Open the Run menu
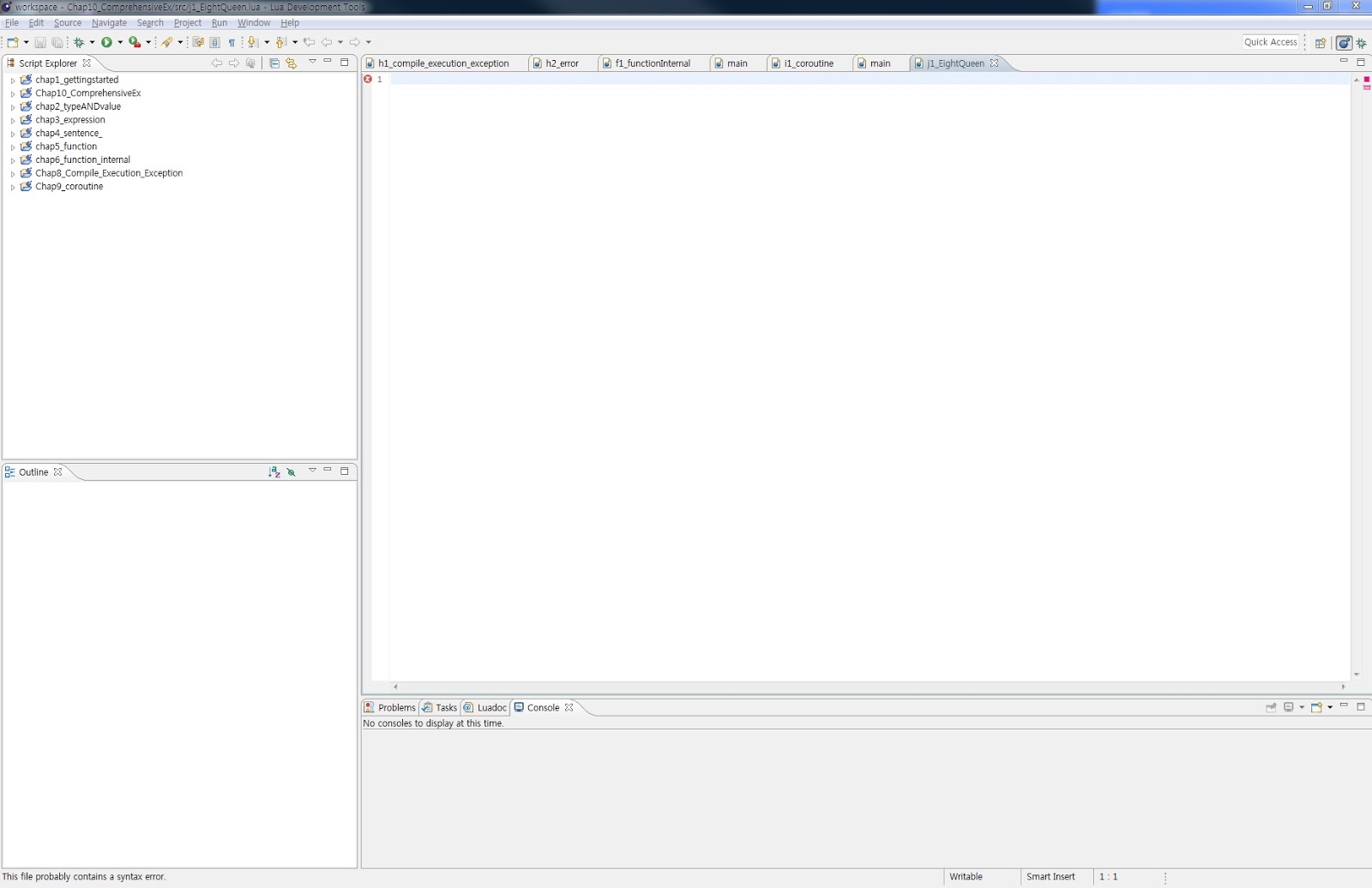Screen dimensions: 1372x888 click(220, 23)
